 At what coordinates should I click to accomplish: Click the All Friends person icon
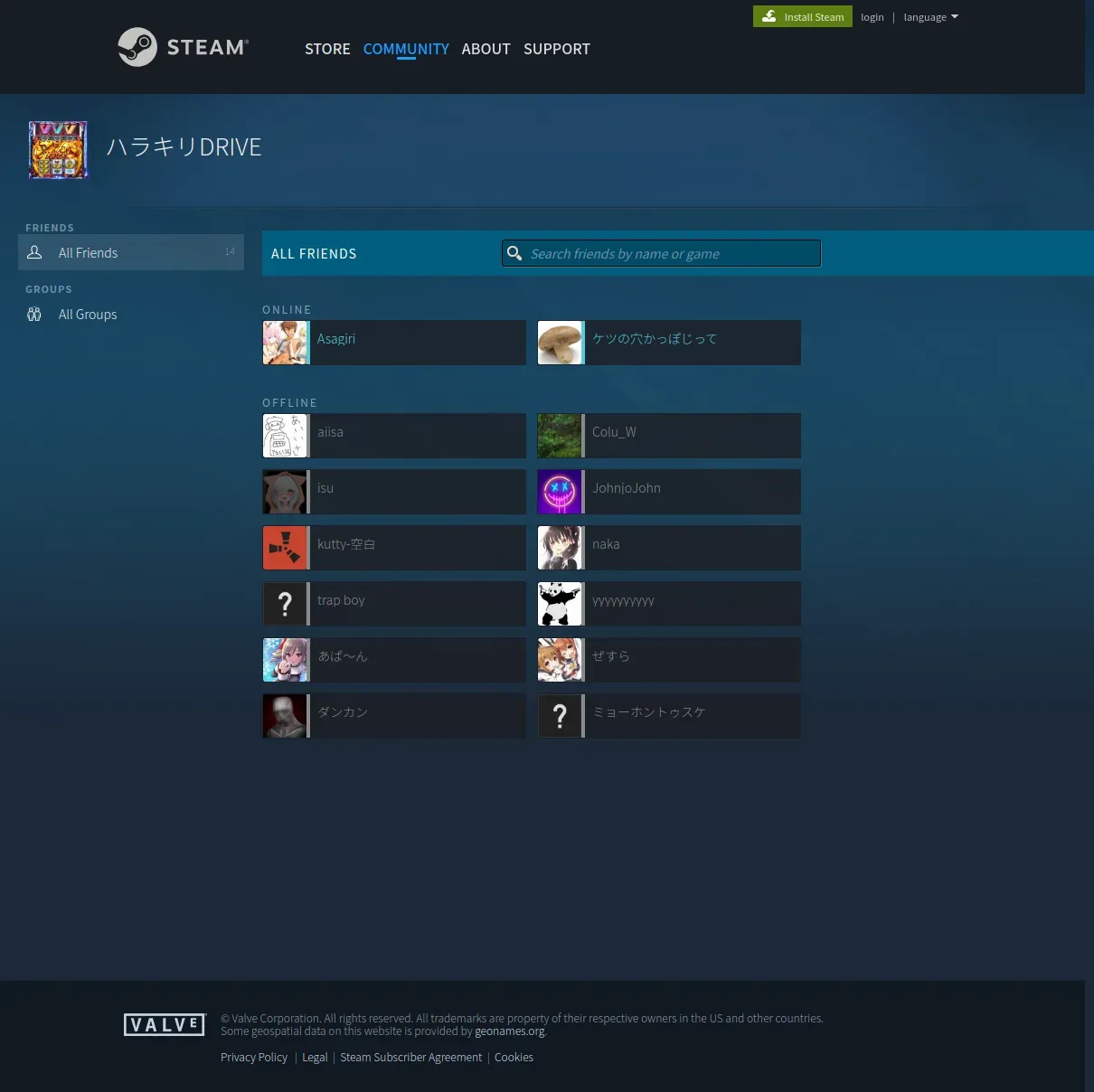(34, 252)
